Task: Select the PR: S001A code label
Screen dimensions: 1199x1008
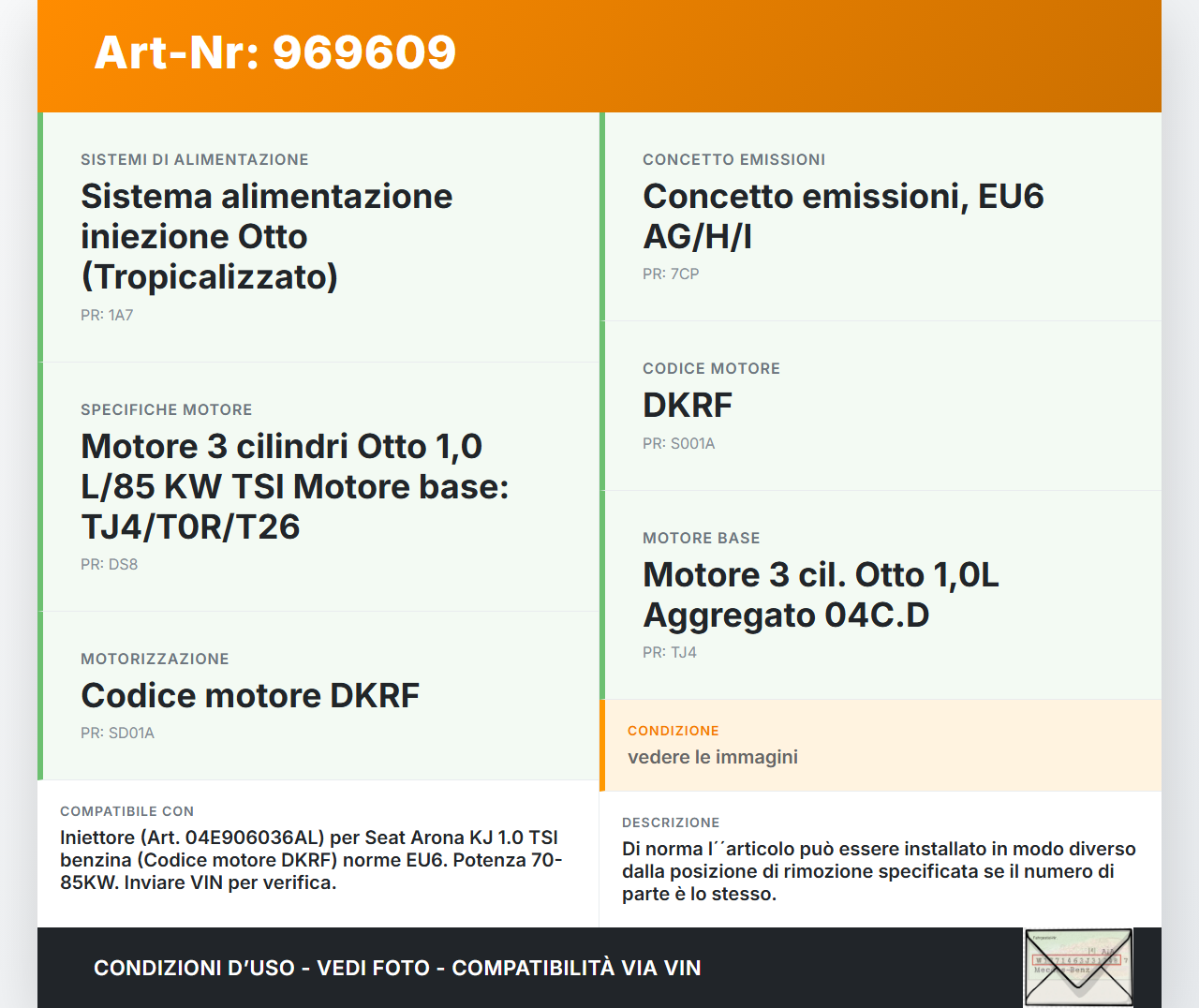Action: pyautogui.click(x=678, y=443)
